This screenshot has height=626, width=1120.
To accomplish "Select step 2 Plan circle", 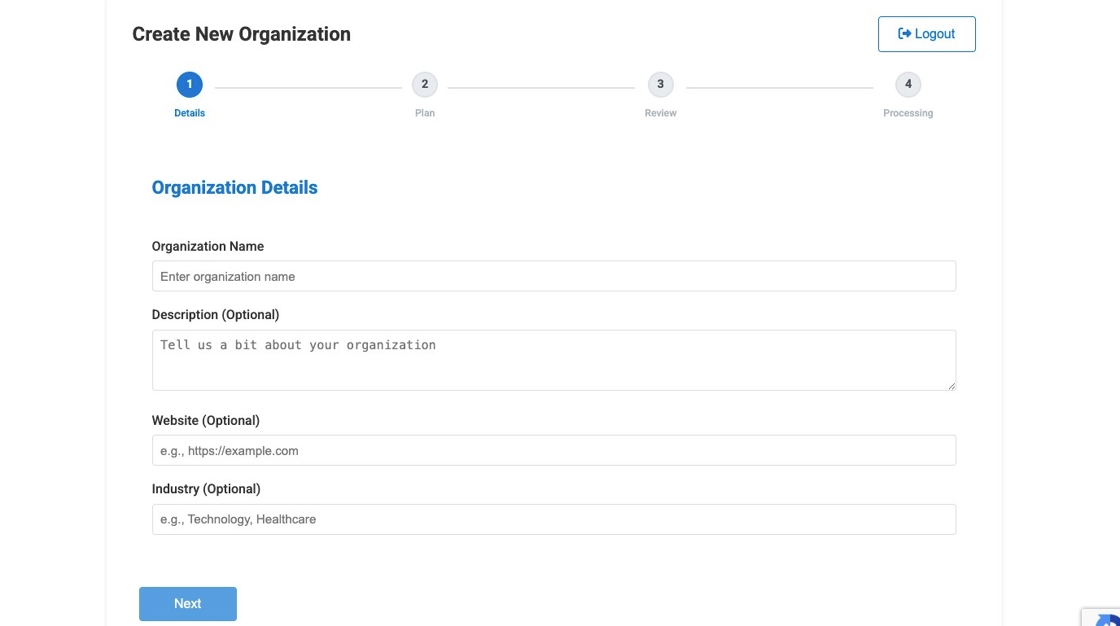I will point(425,84).
